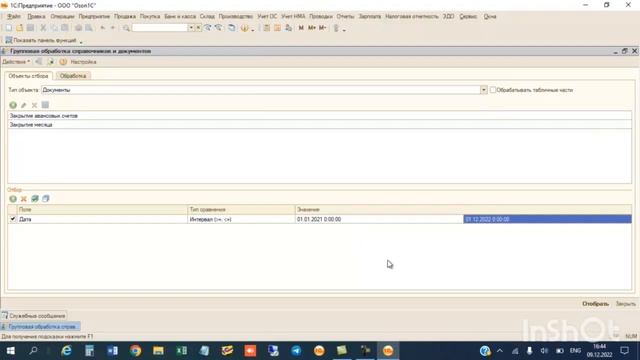Click the New document toolbar icon
The height and width of the screenshot is (360, 640).
coord(9,28)
